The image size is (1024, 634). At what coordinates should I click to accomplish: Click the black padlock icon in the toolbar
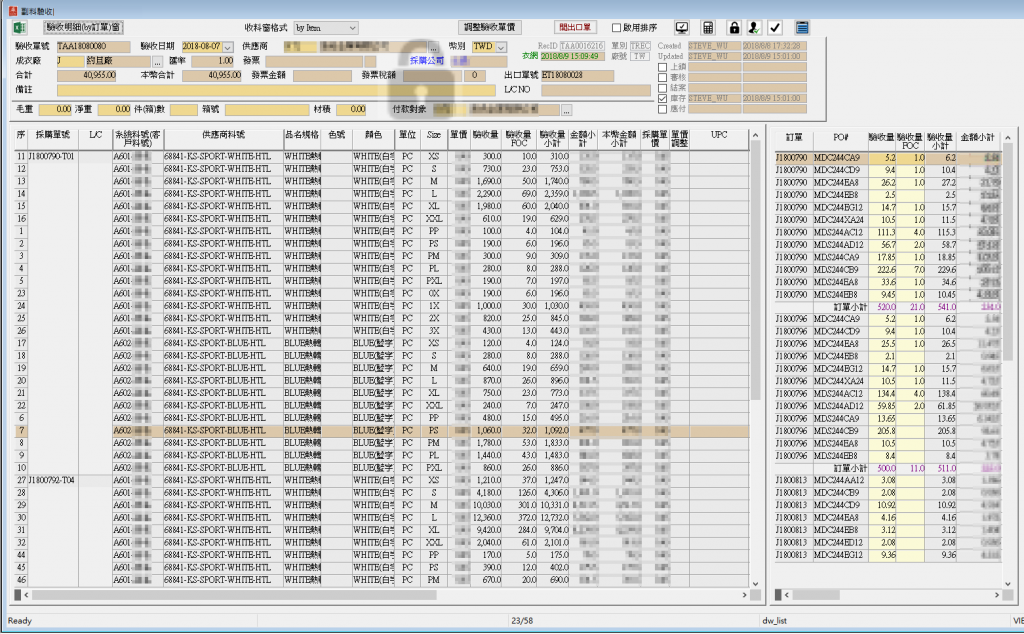(x=734, y=27)
